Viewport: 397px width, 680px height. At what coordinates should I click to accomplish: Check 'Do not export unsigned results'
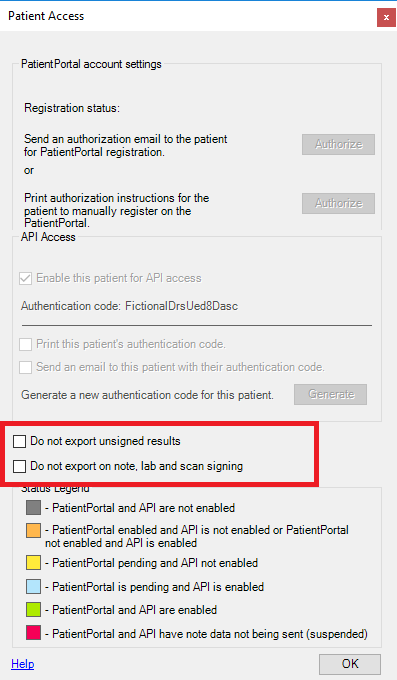click(x=20, y=441)
